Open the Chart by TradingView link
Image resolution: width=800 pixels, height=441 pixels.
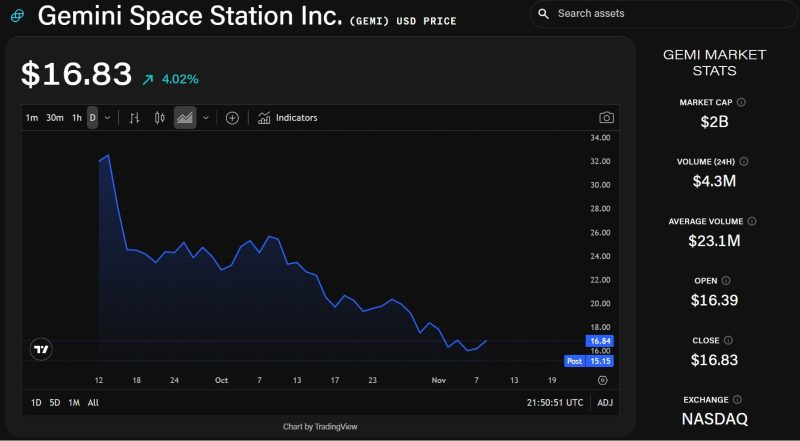pos(320,426)
